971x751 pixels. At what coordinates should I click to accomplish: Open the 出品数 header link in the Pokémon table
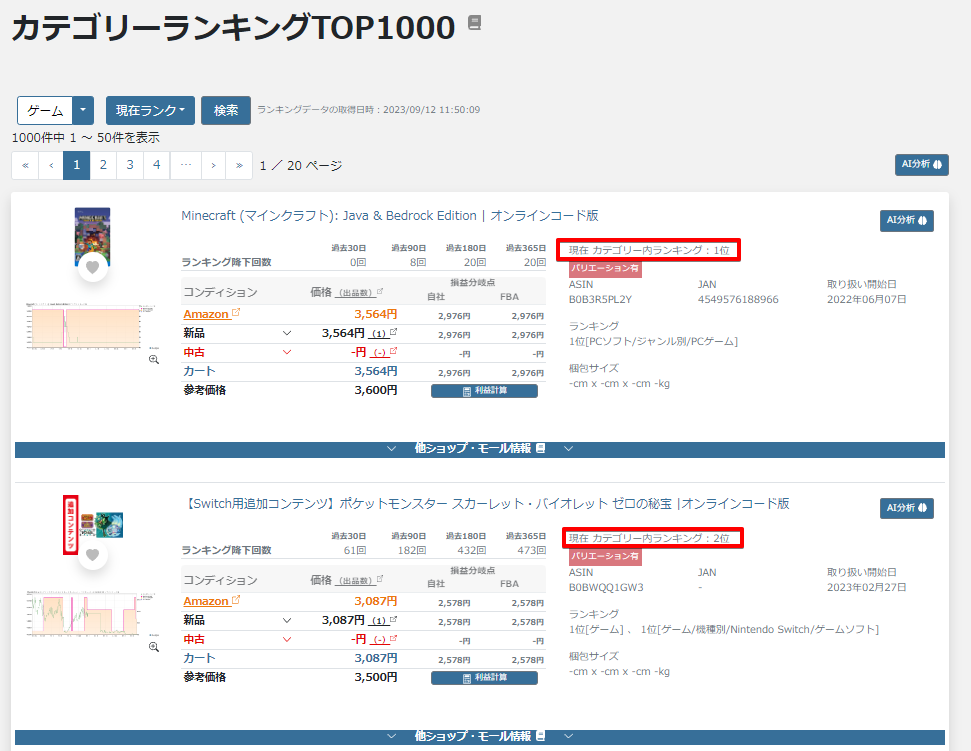point(360,580)
